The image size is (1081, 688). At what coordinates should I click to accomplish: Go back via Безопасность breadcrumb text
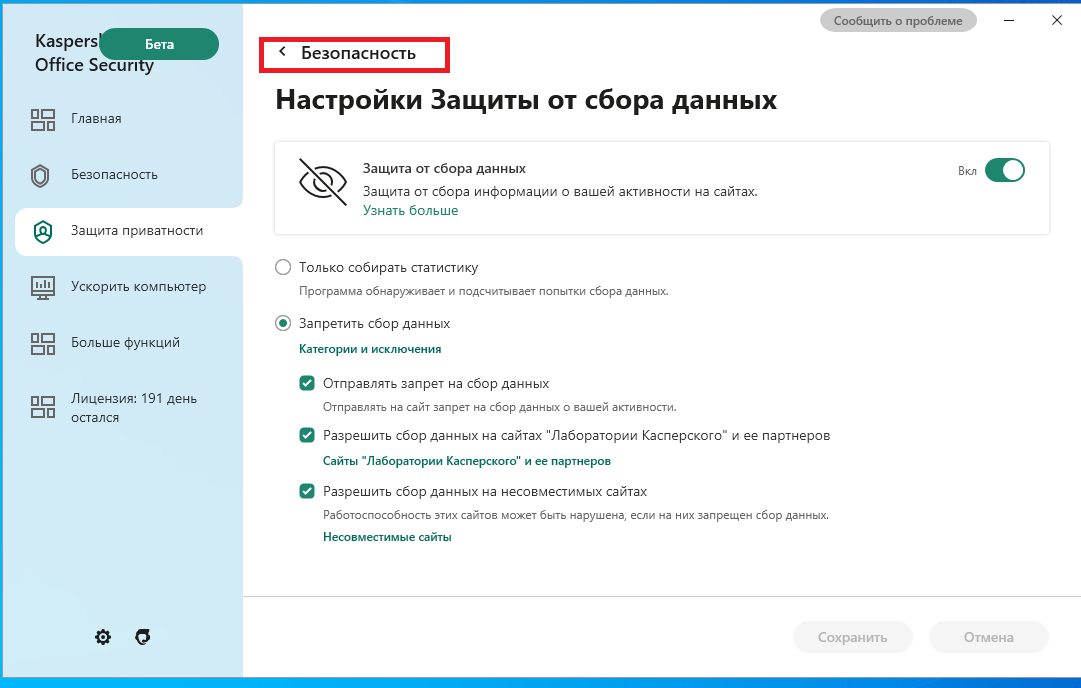coord(358,53)
